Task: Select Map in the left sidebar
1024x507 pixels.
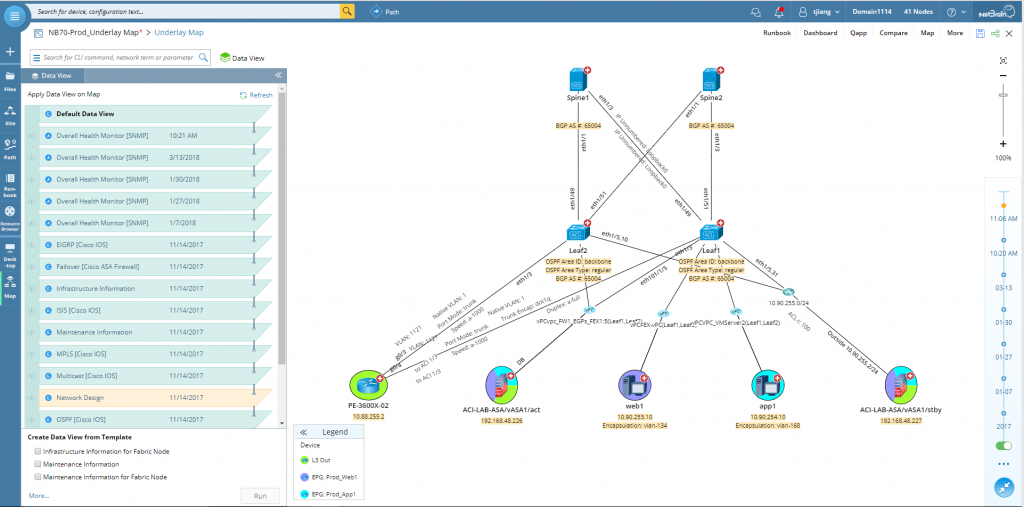Action: tap(10, 287)
